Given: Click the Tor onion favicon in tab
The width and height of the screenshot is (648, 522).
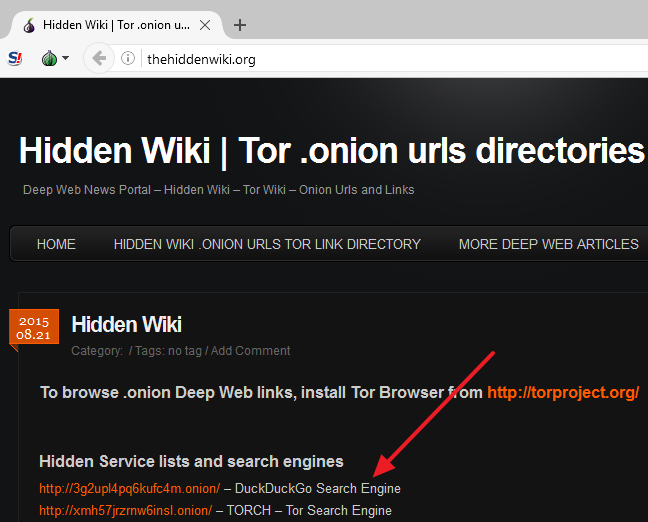Looking at the screenshot, I should coord(29,25).
